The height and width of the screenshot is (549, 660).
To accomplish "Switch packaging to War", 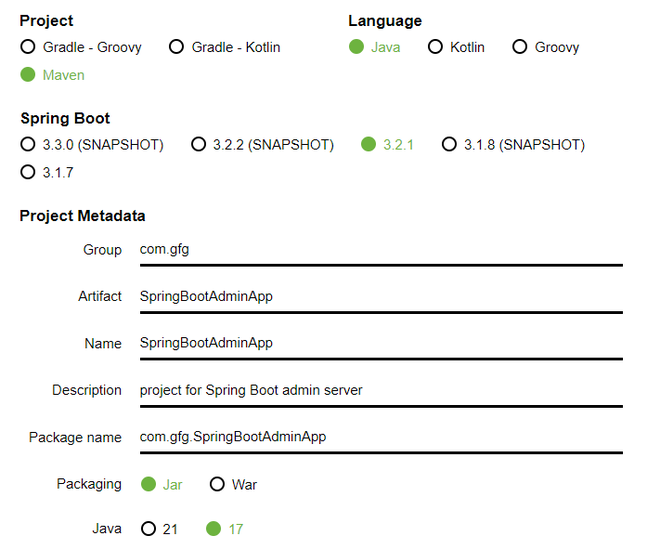I will click(x=218, y=484).
